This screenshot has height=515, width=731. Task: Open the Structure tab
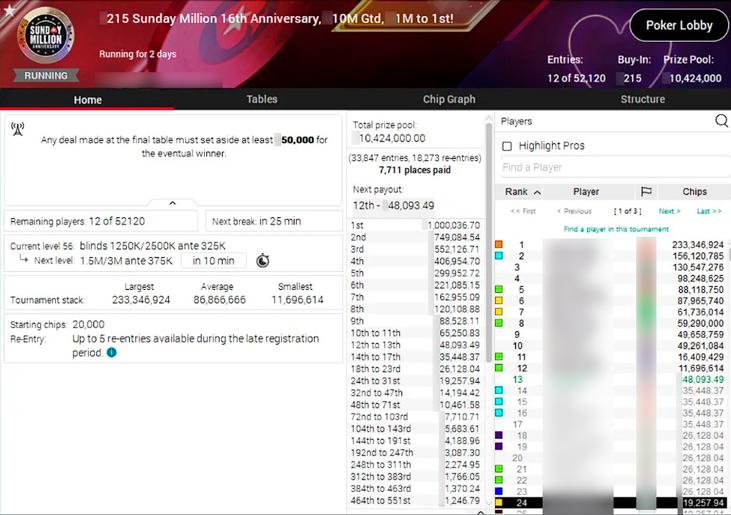(642, 99)
